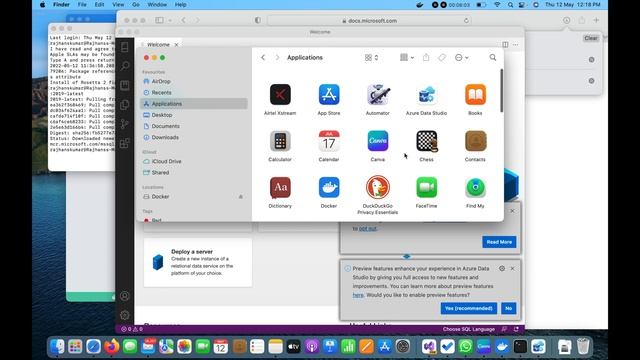Open the App Store app in Applications
The image size is (640, 360).
[x=329, y=95]
